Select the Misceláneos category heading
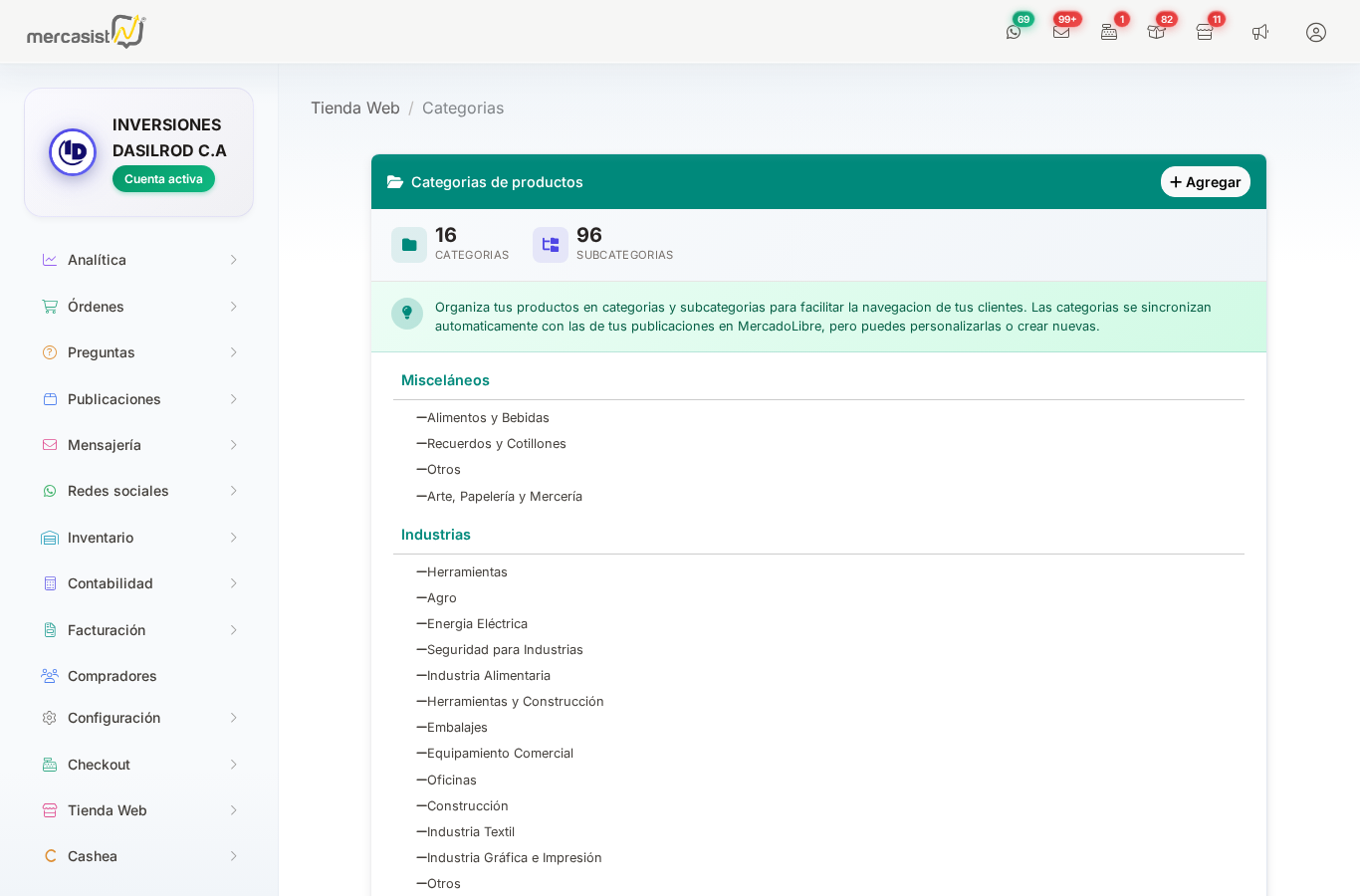This screenshot has width=1360, height=896. coord(445,380)
